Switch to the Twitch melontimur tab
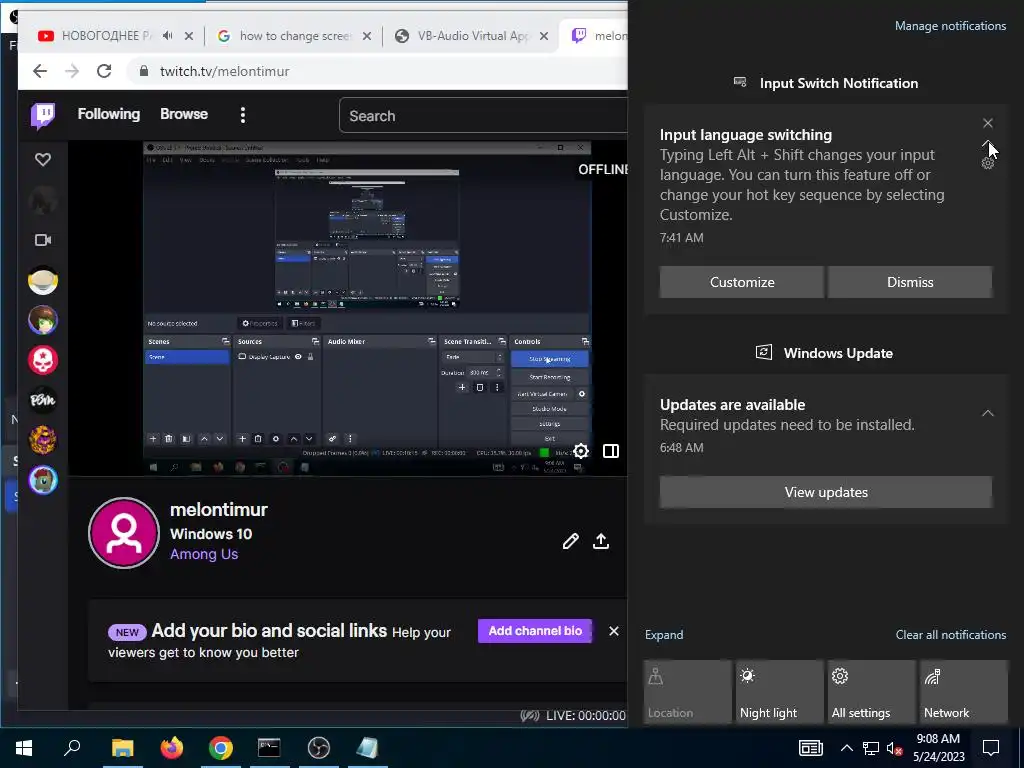Image resolution: width=1024 pixels, height=768 pixels. [x=598, y=36]
